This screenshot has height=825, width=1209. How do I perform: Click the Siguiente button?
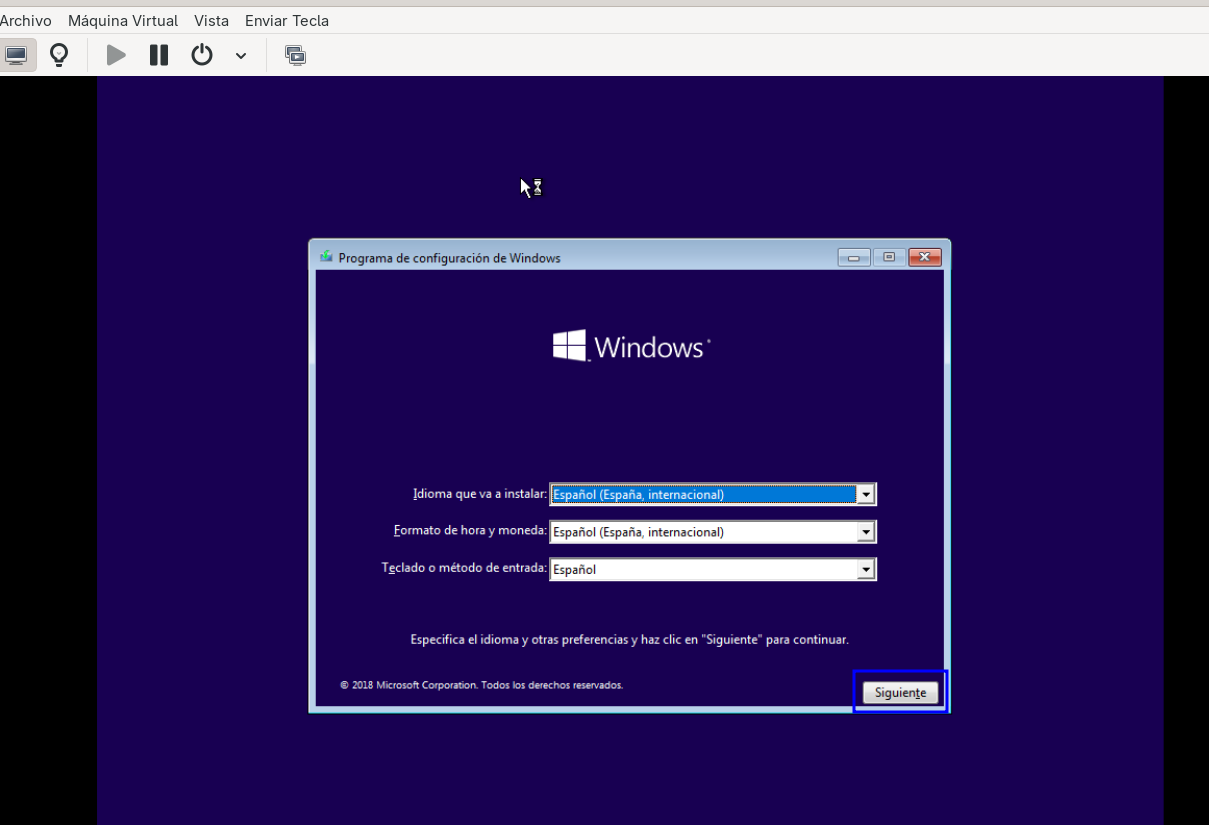(900, 692)
